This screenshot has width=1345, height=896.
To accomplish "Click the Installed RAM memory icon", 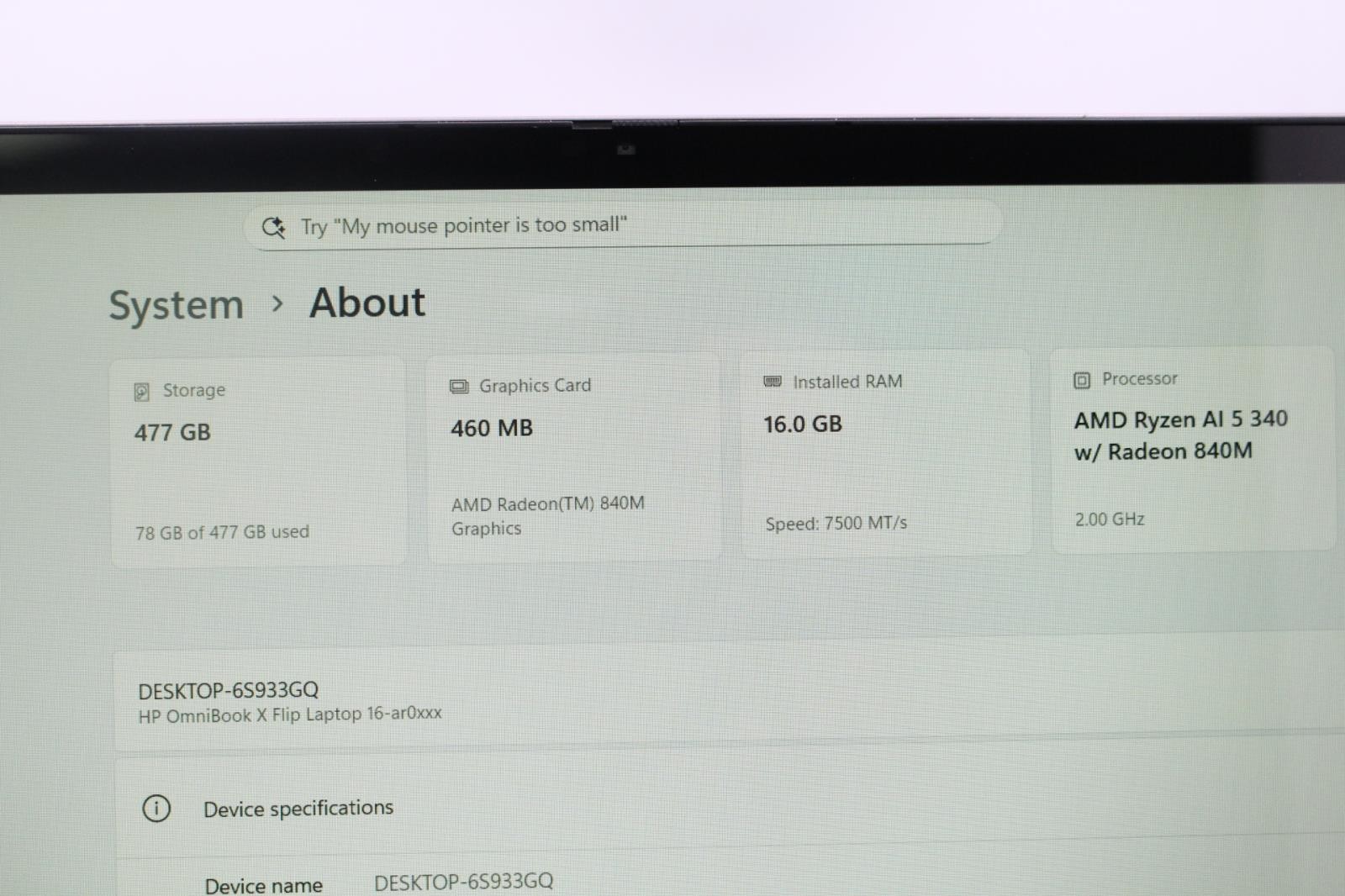I will point(773,382).
